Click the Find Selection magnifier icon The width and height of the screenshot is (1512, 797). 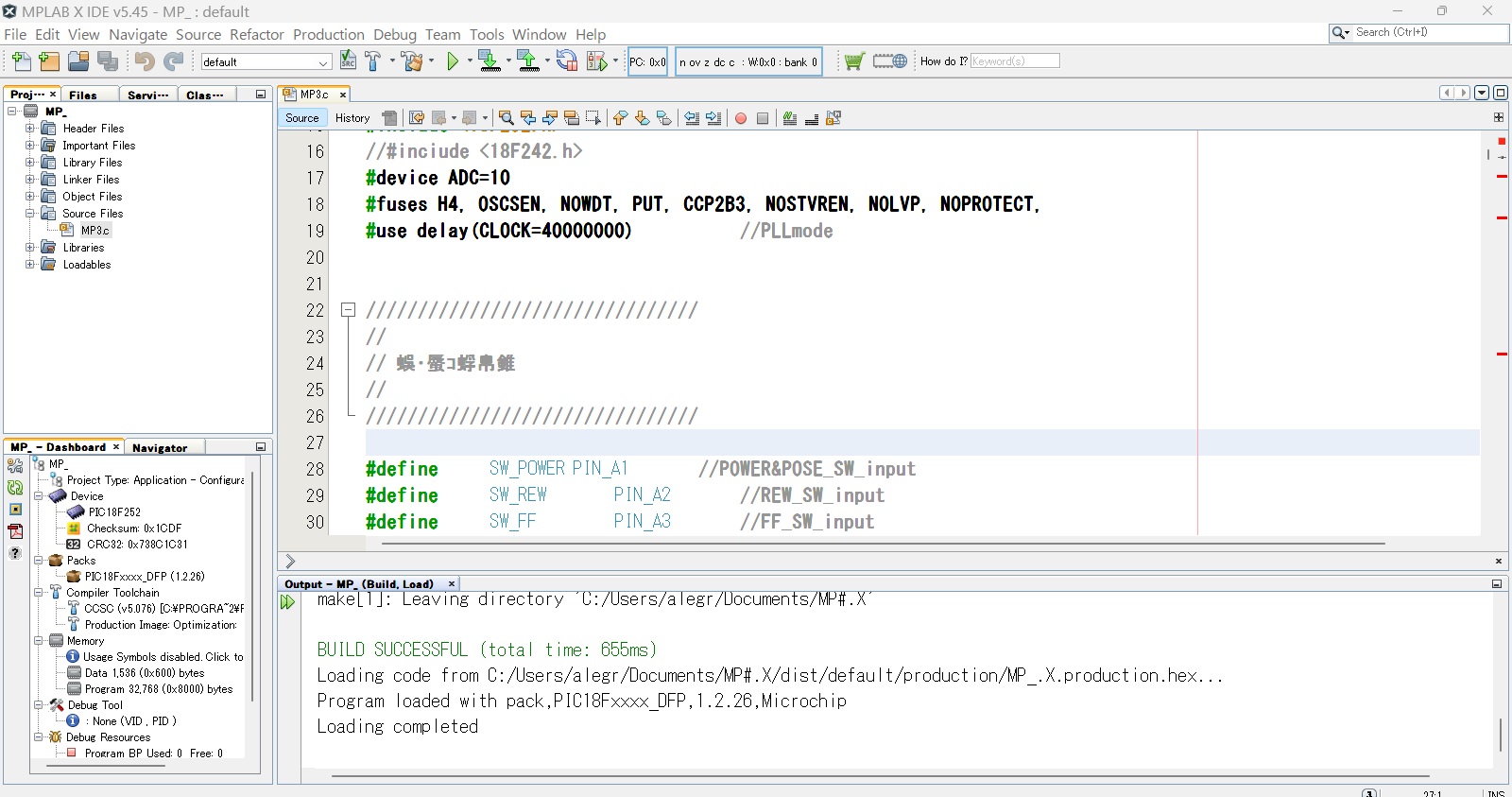tap(507, 118)
